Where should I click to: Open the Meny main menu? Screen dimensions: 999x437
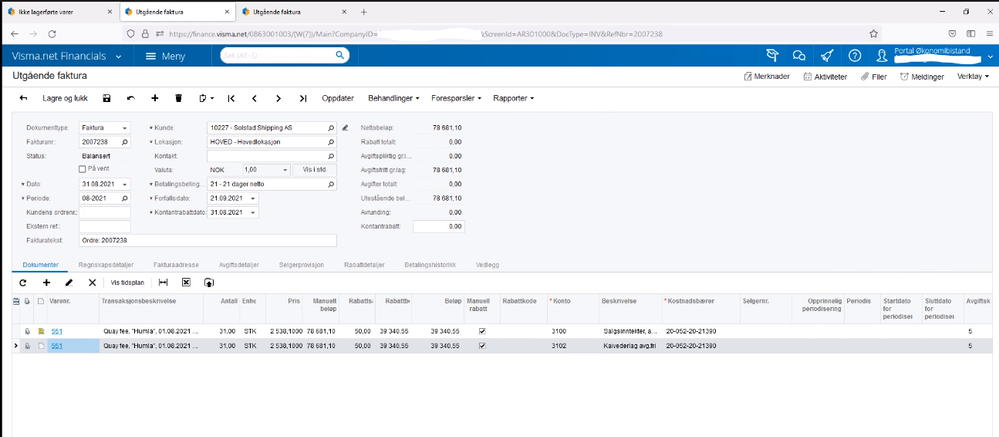click(166, 56)
